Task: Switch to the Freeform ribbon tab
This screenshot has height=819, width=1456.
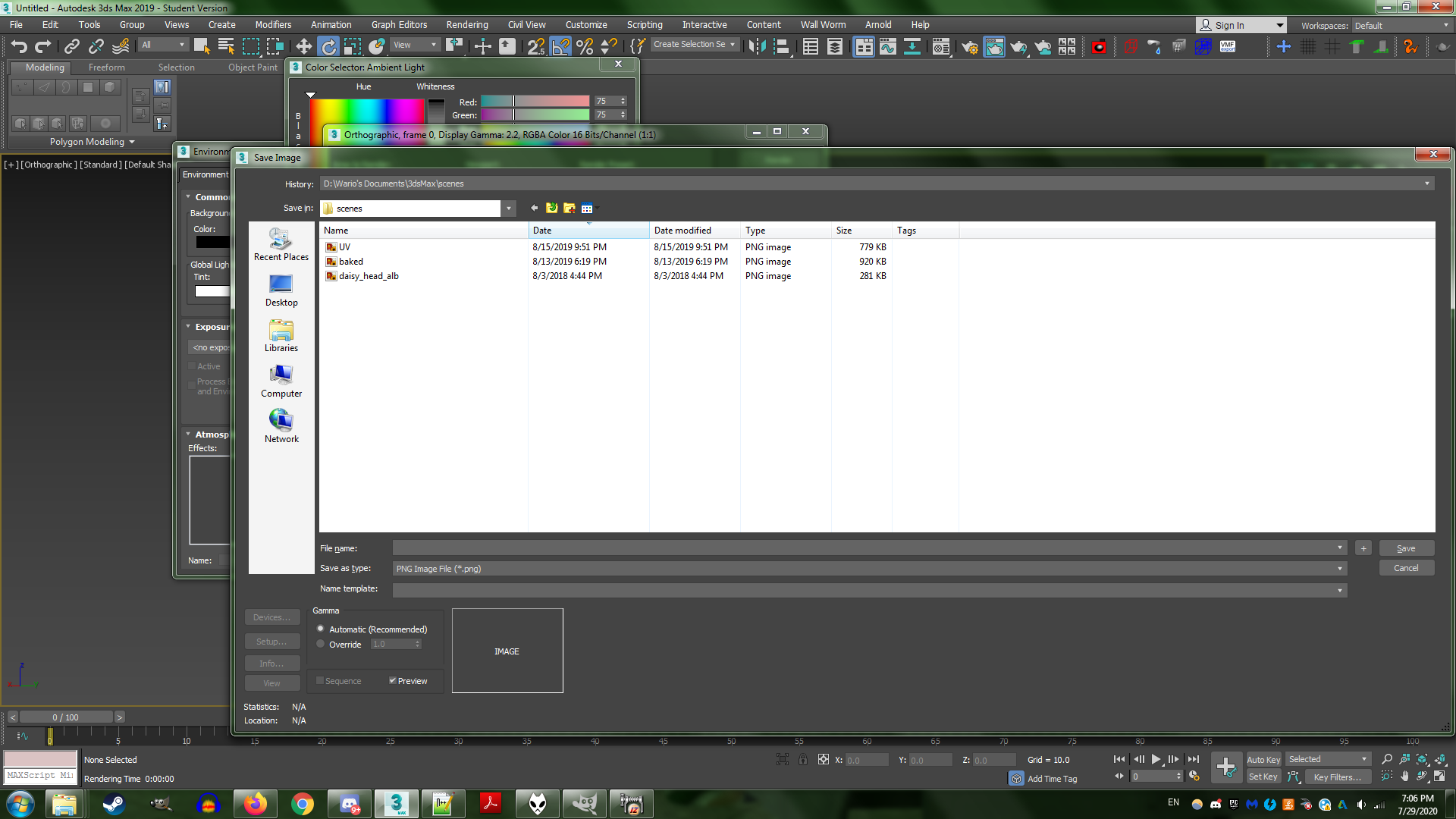Action: [106, 67]
